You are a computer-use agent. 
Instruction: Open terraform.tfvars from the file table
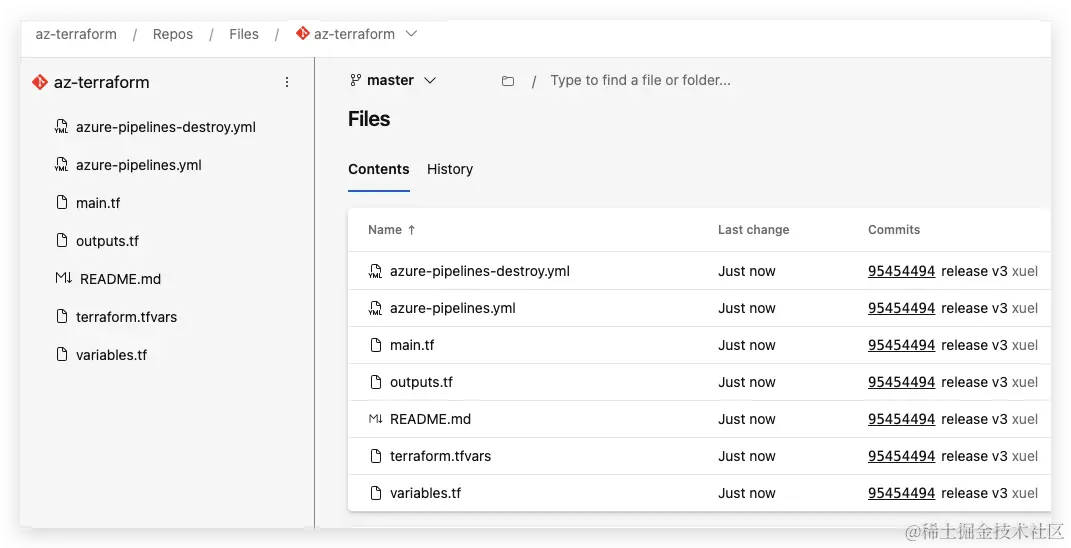click(440, 456)
